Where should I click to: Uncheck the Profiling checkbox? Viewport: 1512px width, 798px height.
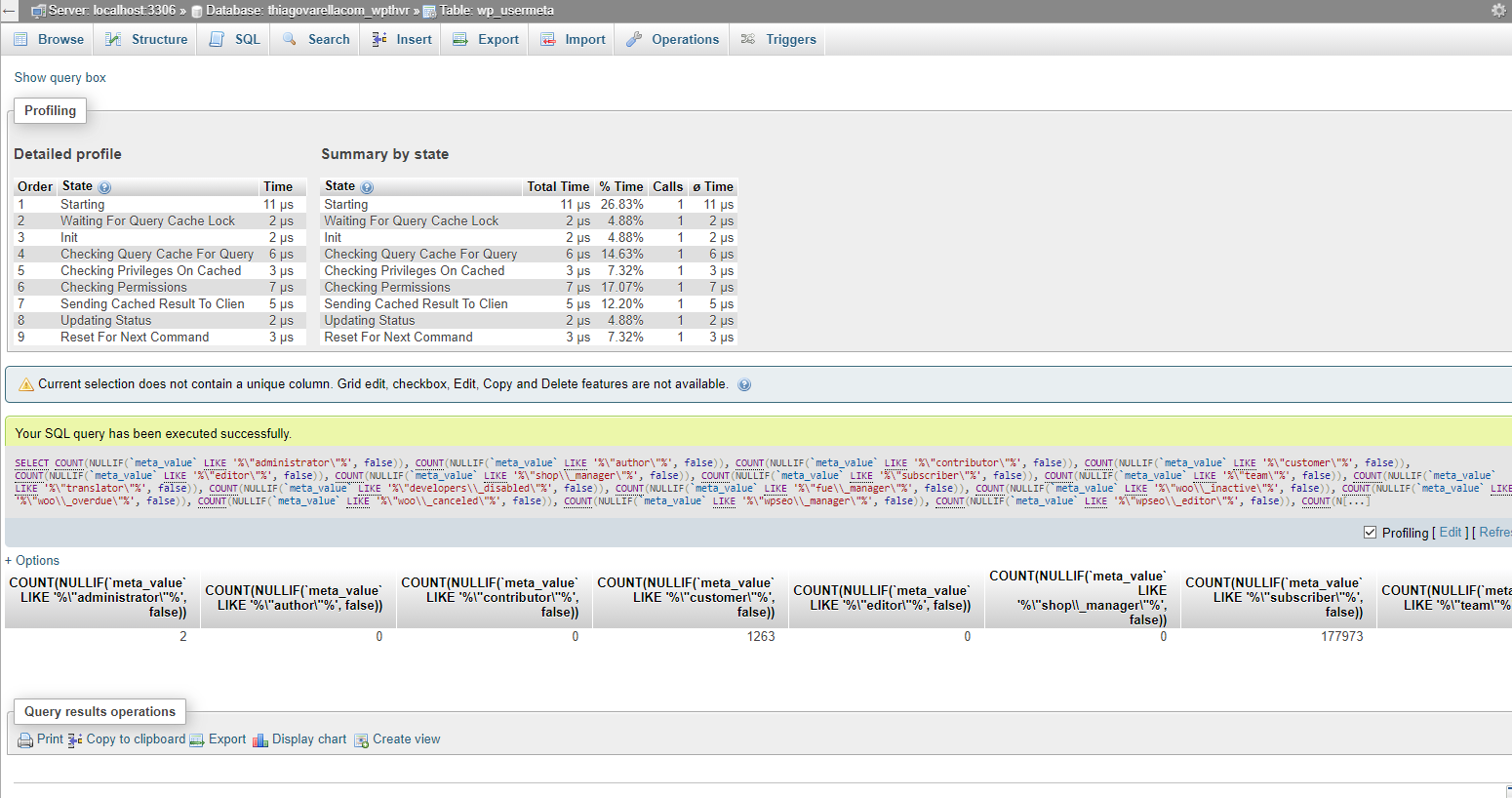[x=1370, y=533]
